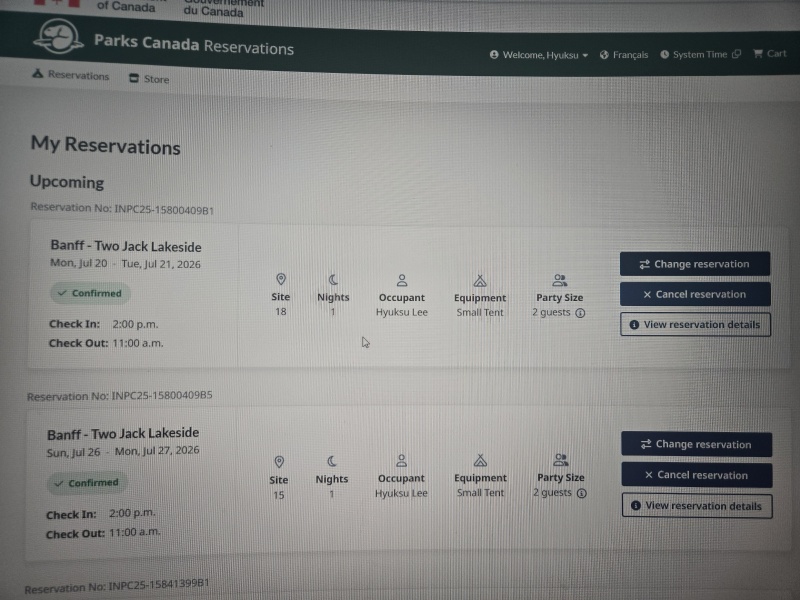
Task: Open the Store menu tab
Action: coord(149,79)
